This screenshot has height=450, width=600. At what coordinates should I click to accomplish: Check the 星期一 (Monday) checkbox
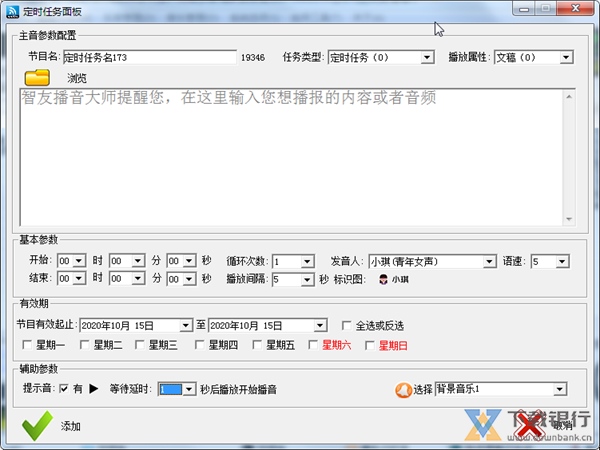click(x=27, y=346)
